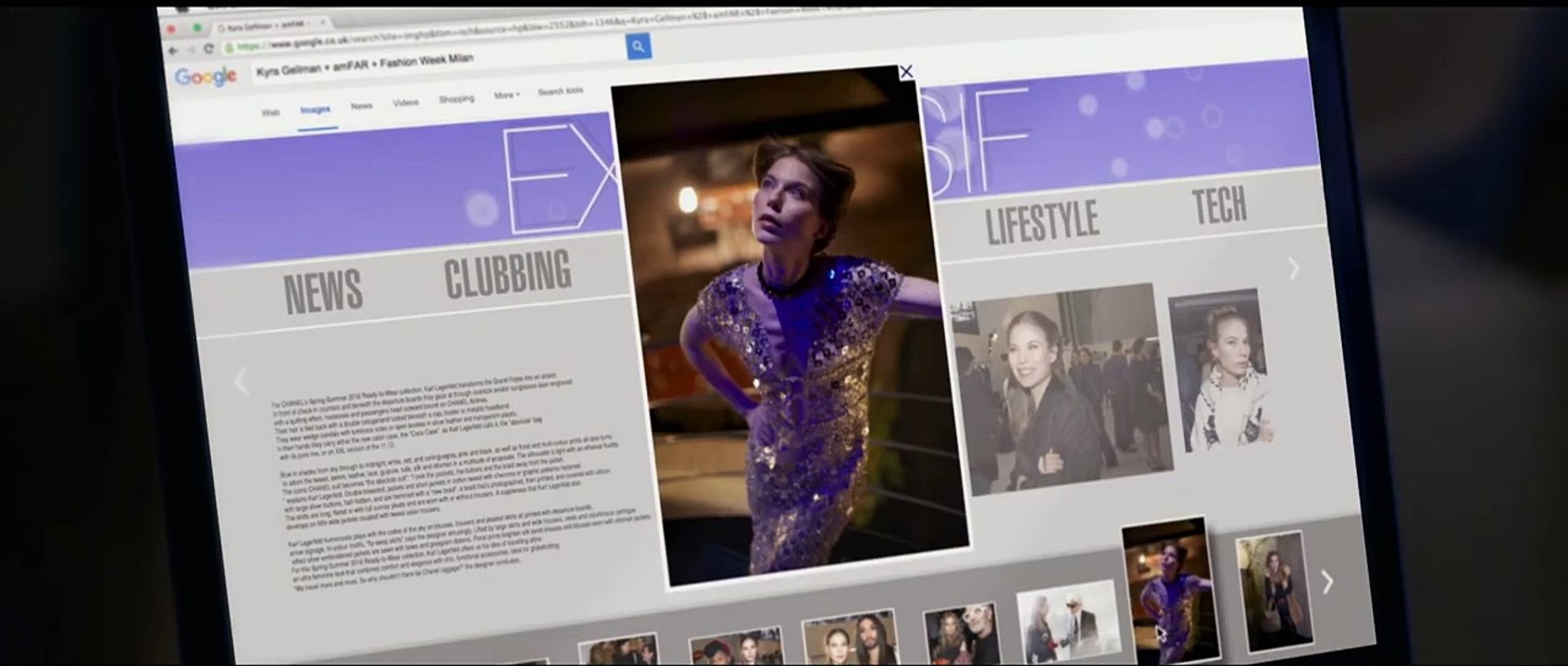Image resolution: width=1568 pixels, height=666 pixels.
Task: Click the browser forward arrow
Action: (191, 50)
